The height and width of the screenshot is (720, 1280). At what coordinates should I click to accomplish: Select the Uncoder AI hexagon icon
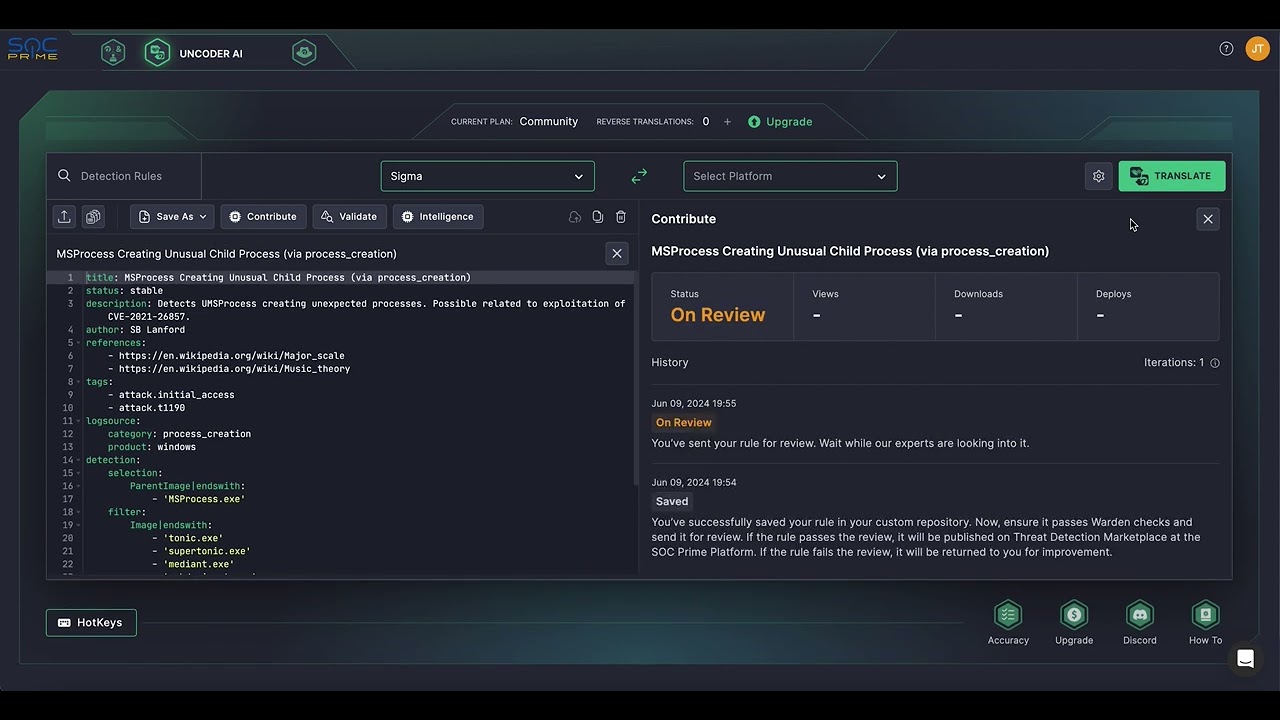(x=157, y=53)
